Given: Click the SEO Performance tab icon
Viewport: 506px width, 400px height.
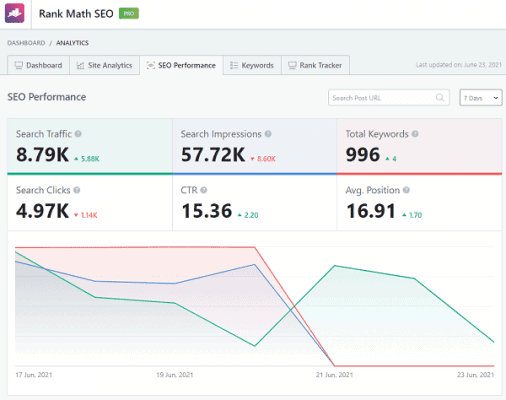Looking at the screenshot, I should pyautogui.click(x=151, y=65).
